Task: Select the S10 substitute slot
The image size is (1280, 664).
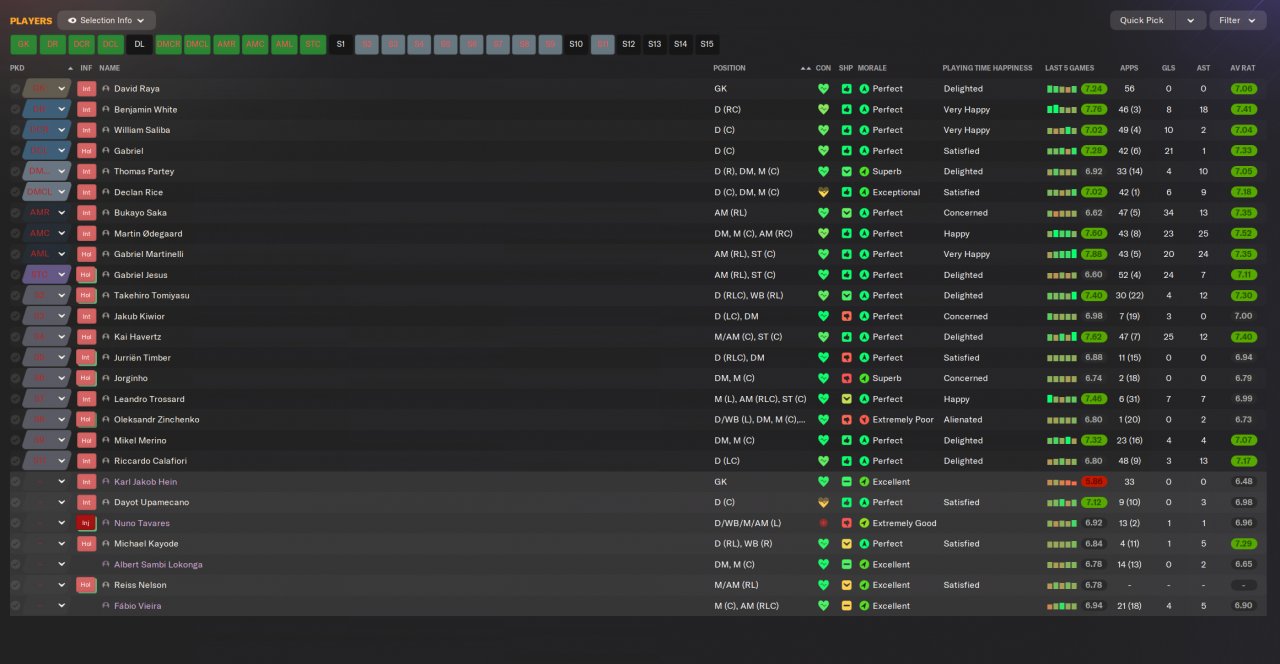Action: tap(576, 44)
